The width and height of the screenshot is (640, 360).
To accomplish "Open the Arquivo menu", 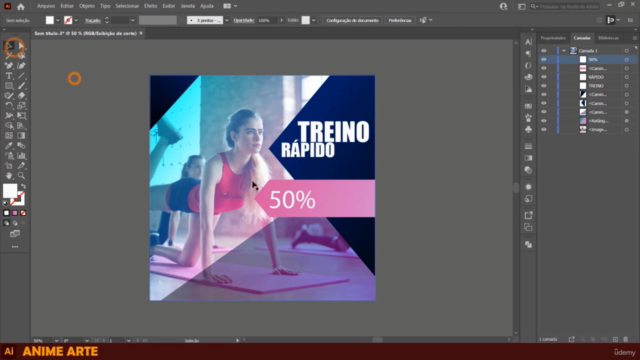I will point(46,6).
